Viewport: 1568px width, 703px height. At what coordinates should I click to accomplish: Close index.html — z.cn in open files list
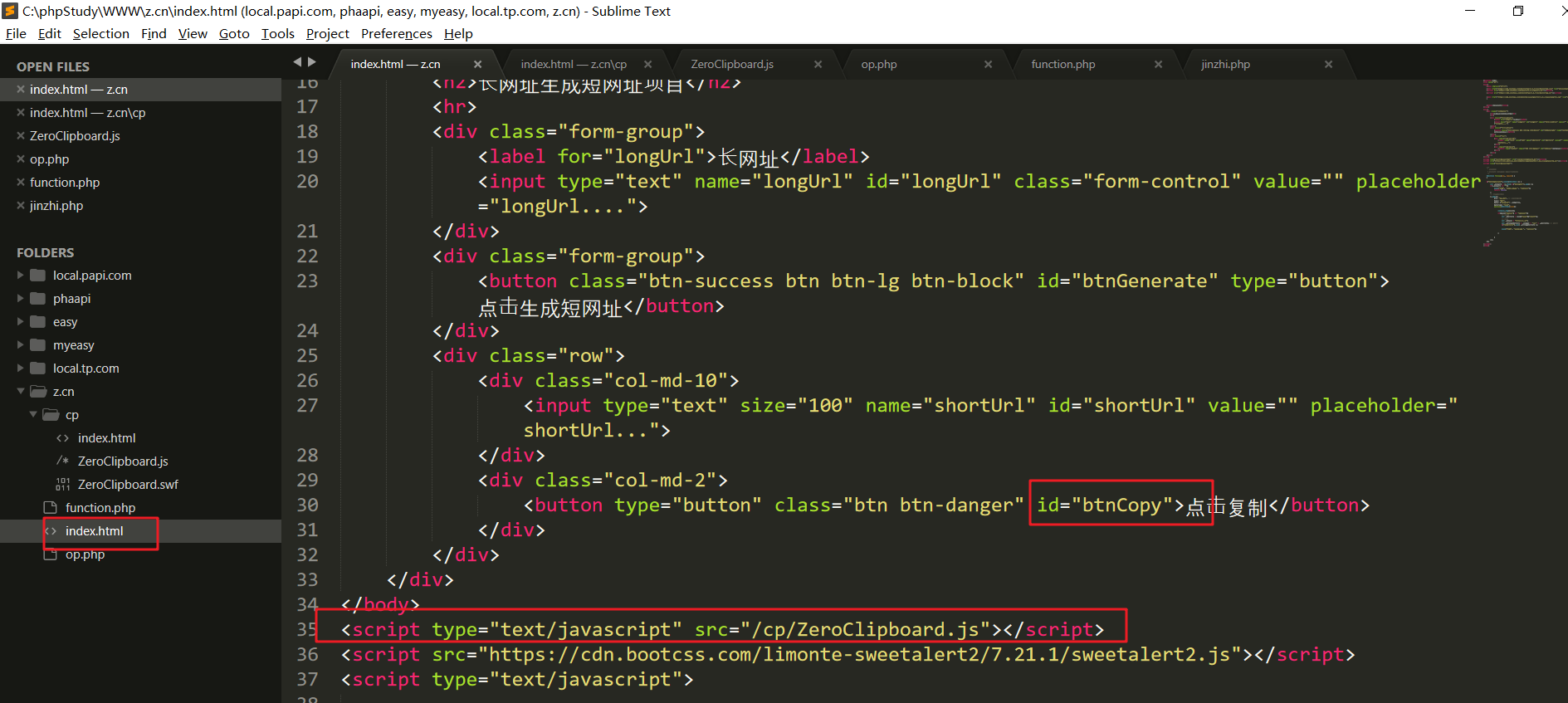pos(20,90)
